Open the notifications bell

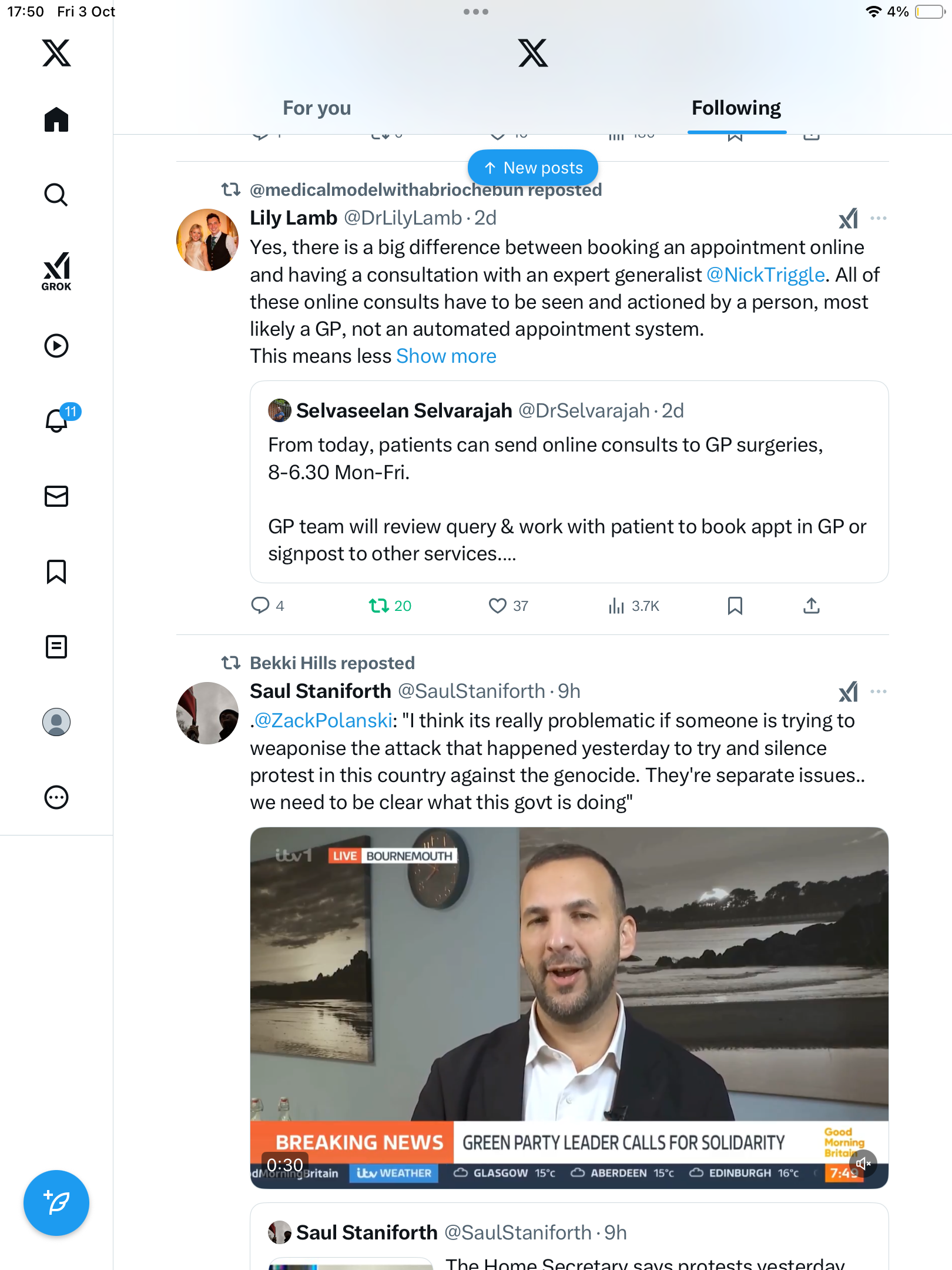(x=58, y=420)
